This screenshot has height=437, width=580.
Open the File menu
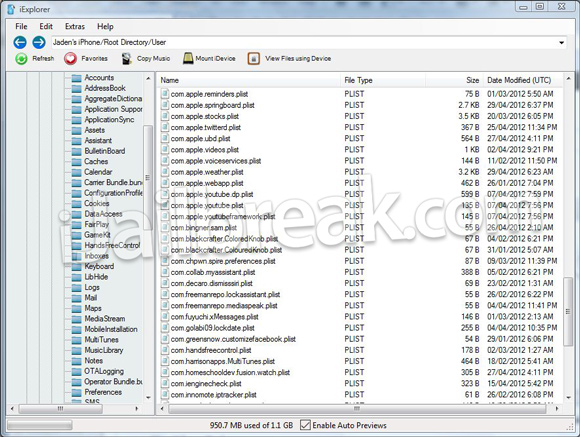21,27
